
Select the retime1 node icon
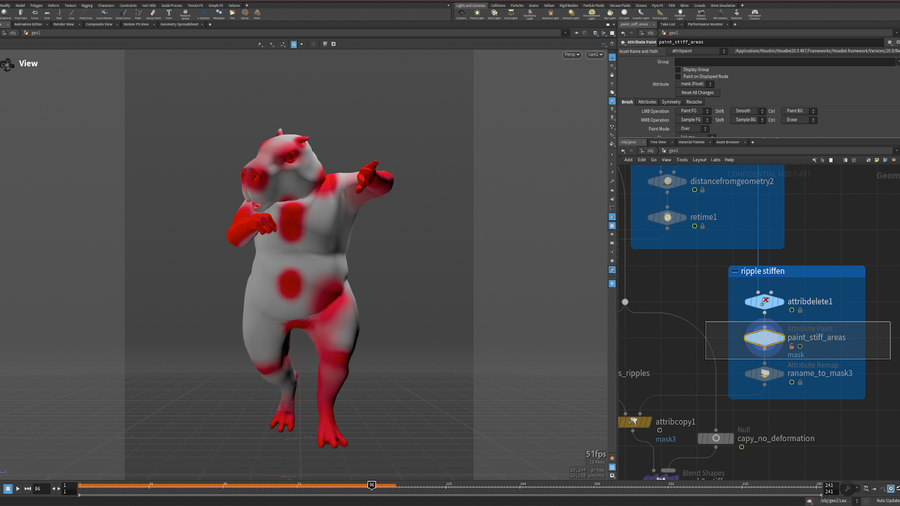(667, 217)
